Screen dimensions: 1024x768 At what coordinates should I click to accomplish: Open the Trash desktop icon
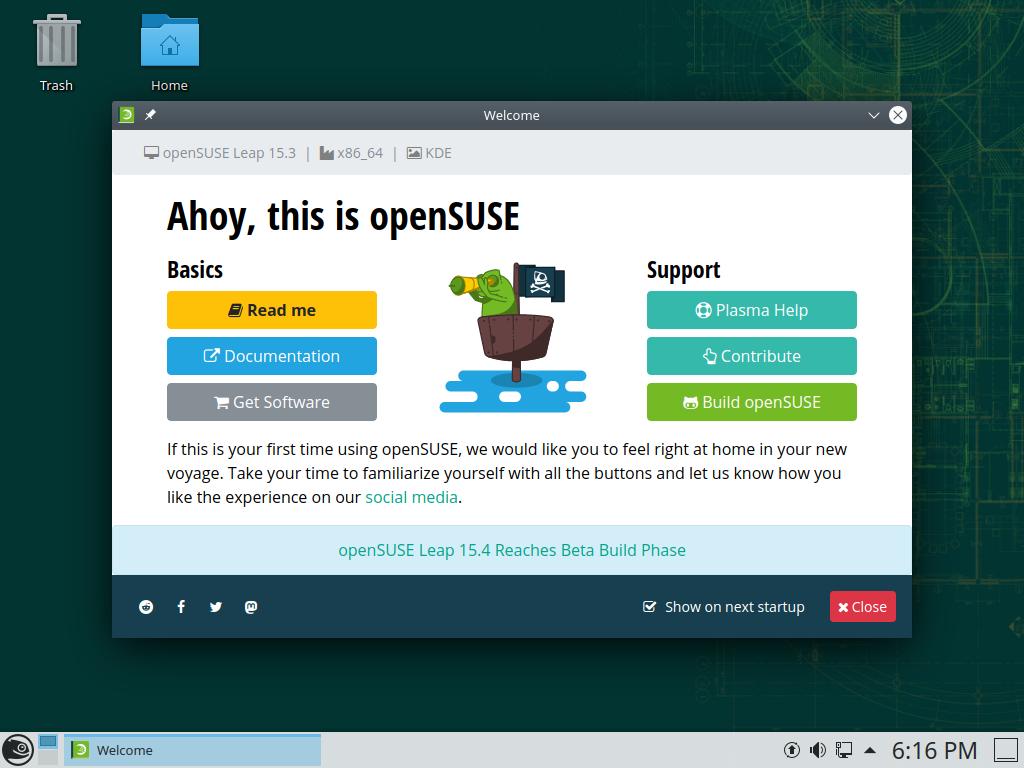click(x=56, y=54)
